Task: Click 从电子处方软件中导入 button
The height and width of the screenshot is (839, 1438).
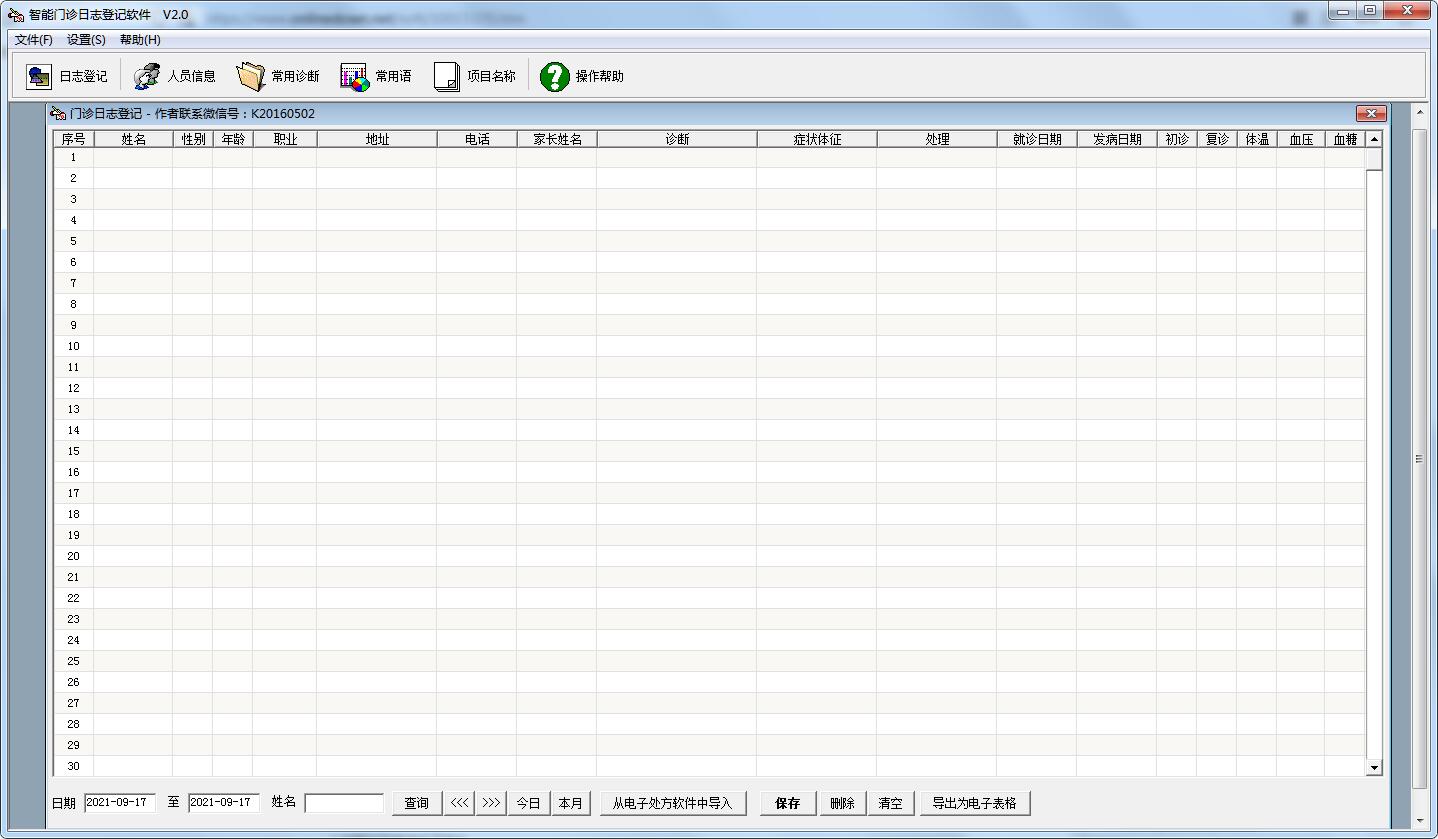Action: coord(673,803)
